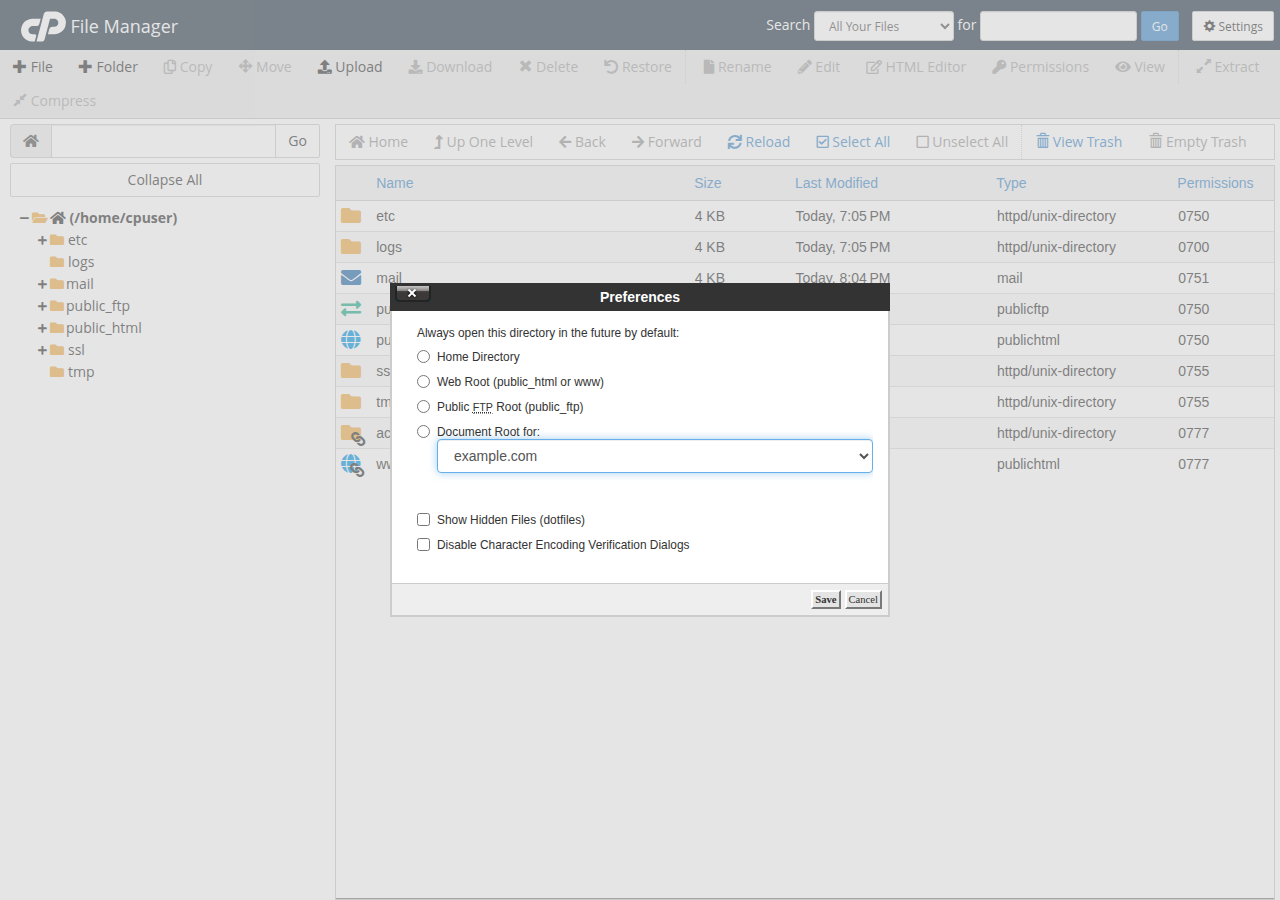Click the mail envelope icon in file list

tap(351, 278)
